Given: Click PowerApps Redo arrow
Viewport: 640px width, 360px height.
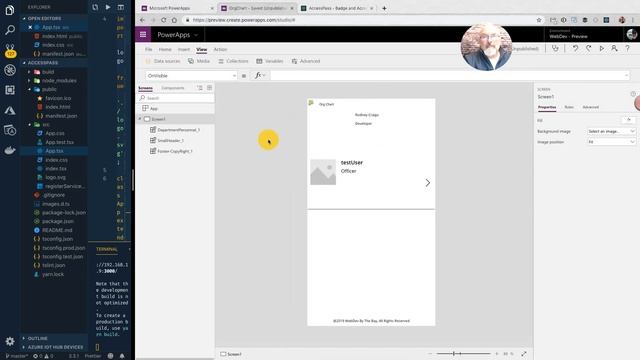Looking at the screenshot, I should click(589, 49).
